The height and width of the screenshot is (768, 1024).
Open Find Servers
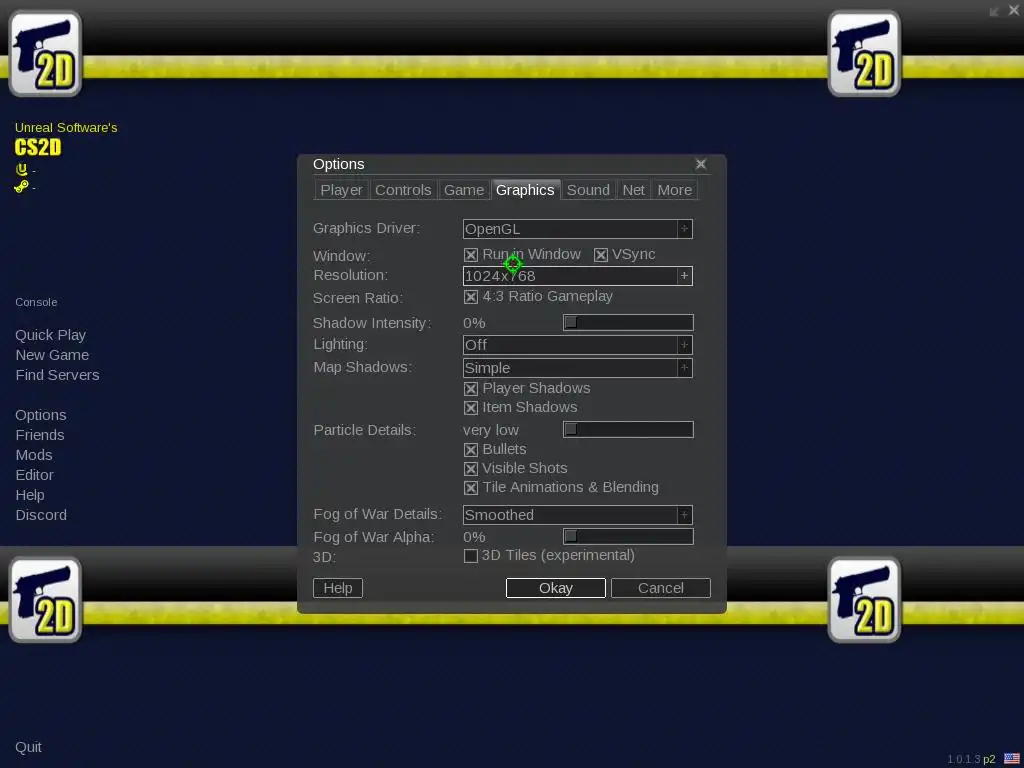pyautogui.click(x=57, y=375)
